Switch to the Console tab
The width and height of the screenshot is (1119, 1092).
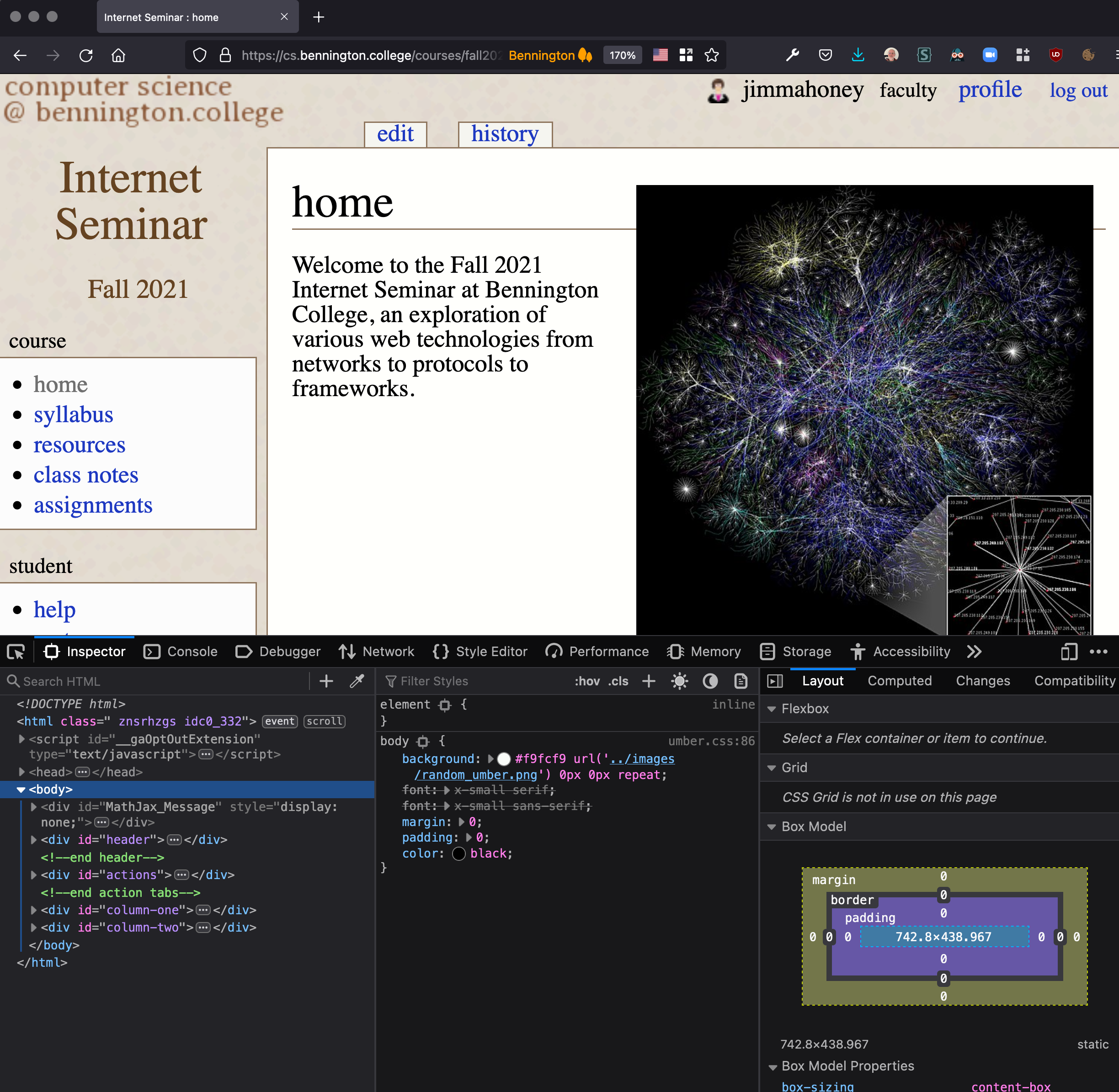pyautogui.click(x=180, y=652)
